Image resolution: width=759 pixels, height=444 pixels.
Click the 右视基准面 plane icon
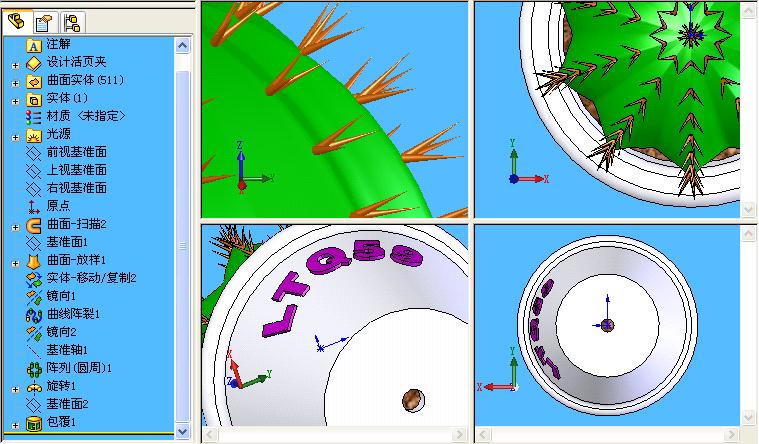tap(33, 189)
